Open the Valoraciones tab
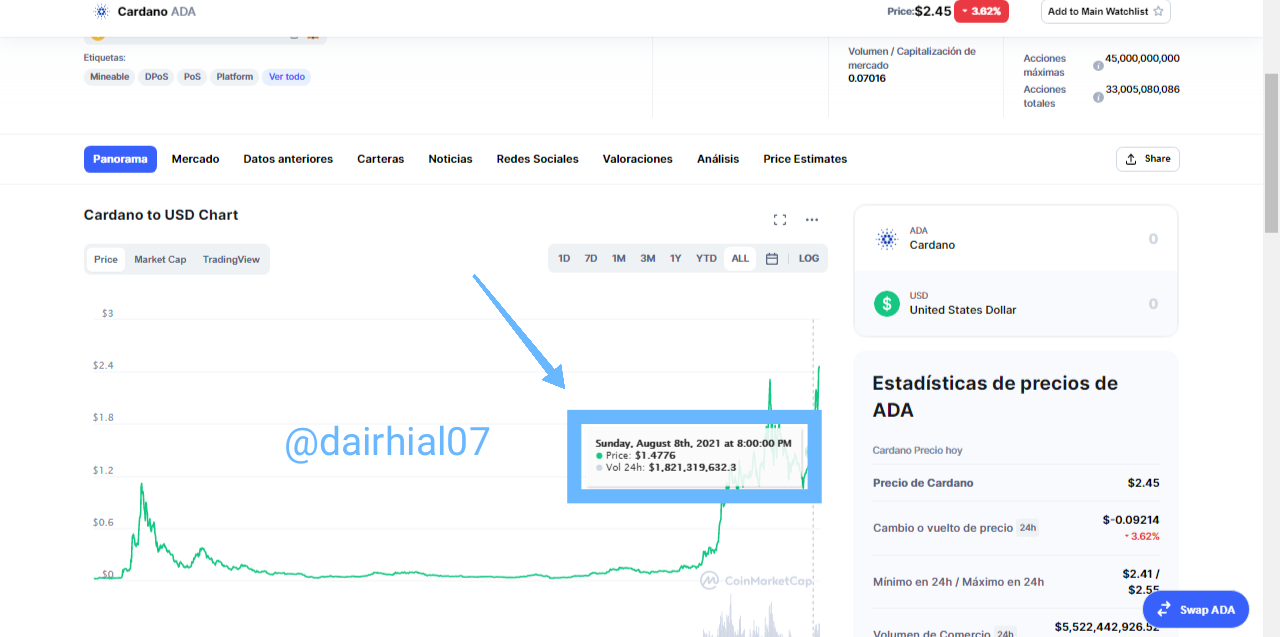Screen dimensions: 1280x637 point(637,159)
